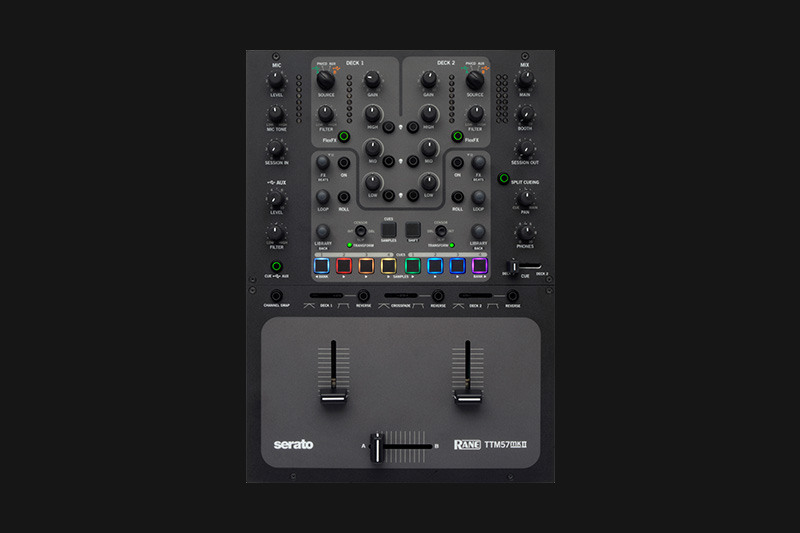Click the A/B crossfader handle
The width and height of the screenshot is (800, 533).
tap(378, 448)
